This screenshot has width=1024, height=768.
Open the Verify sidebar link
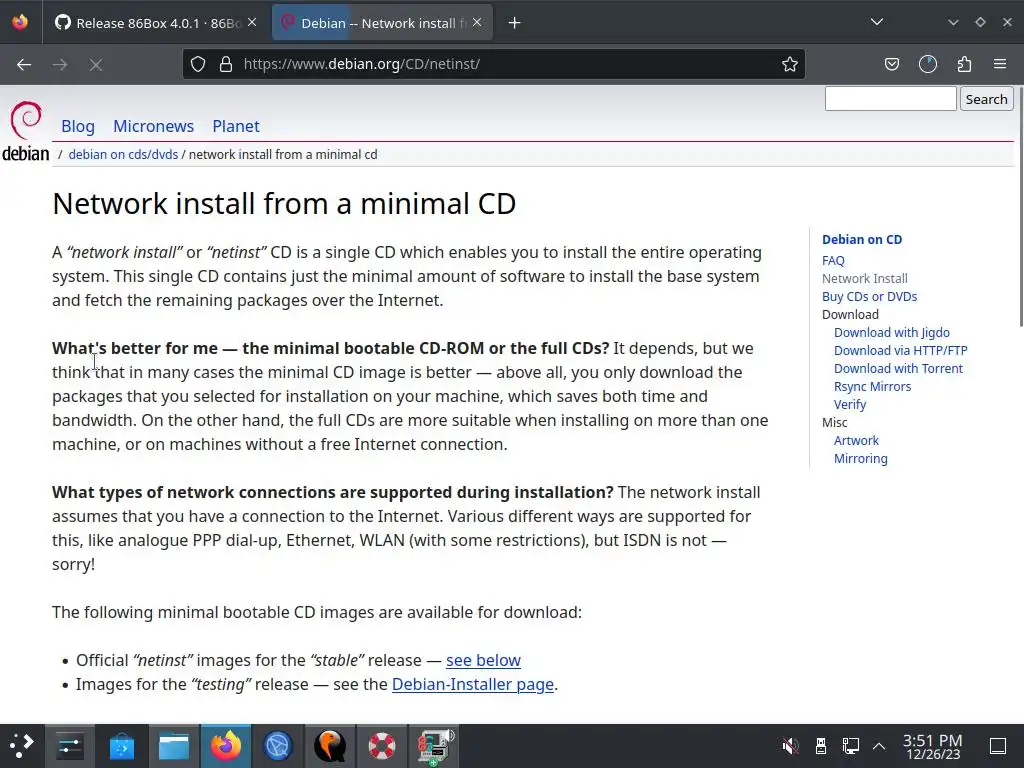coord(850,405)
